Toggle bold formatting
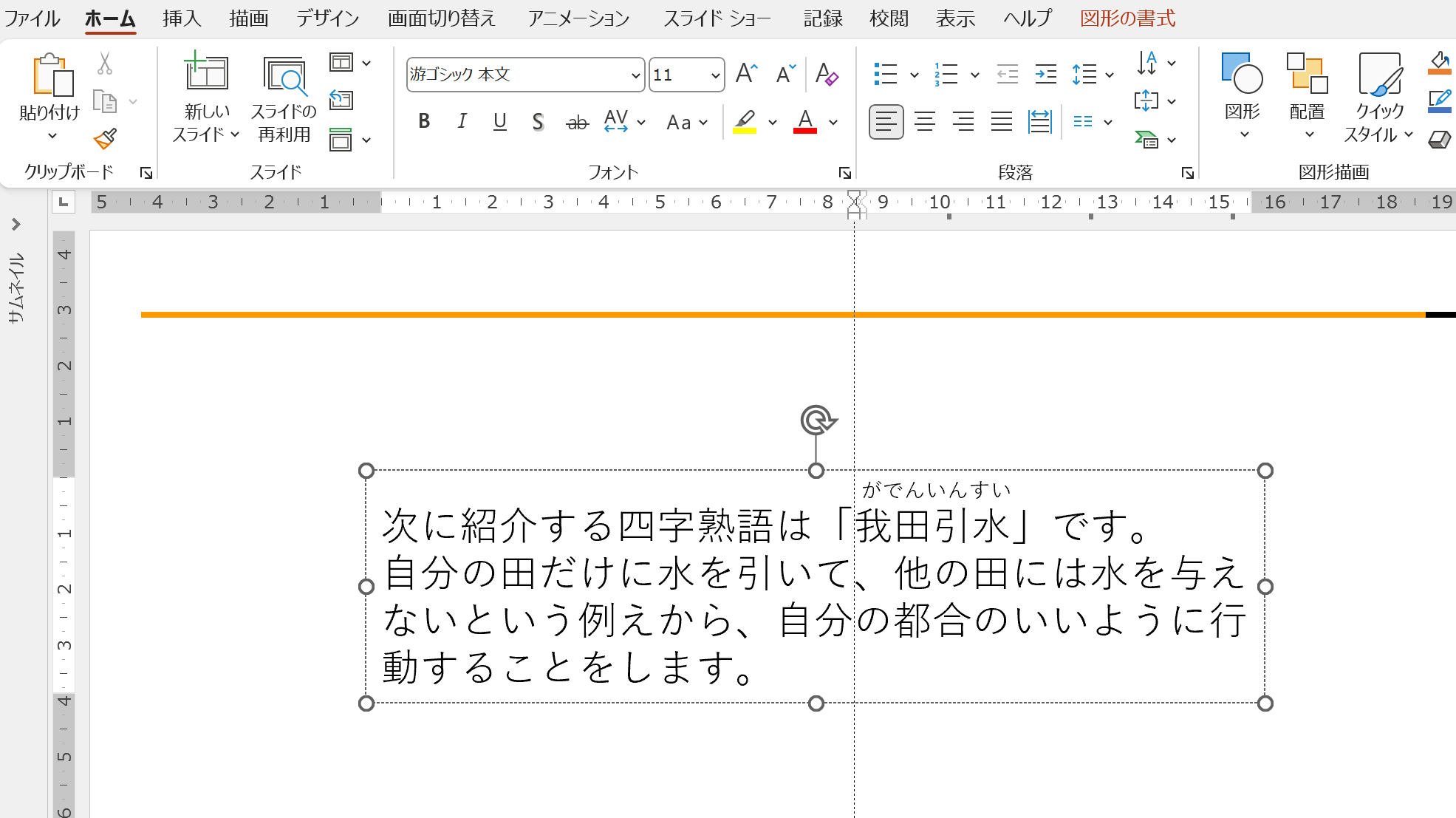 tap(424, 121)
